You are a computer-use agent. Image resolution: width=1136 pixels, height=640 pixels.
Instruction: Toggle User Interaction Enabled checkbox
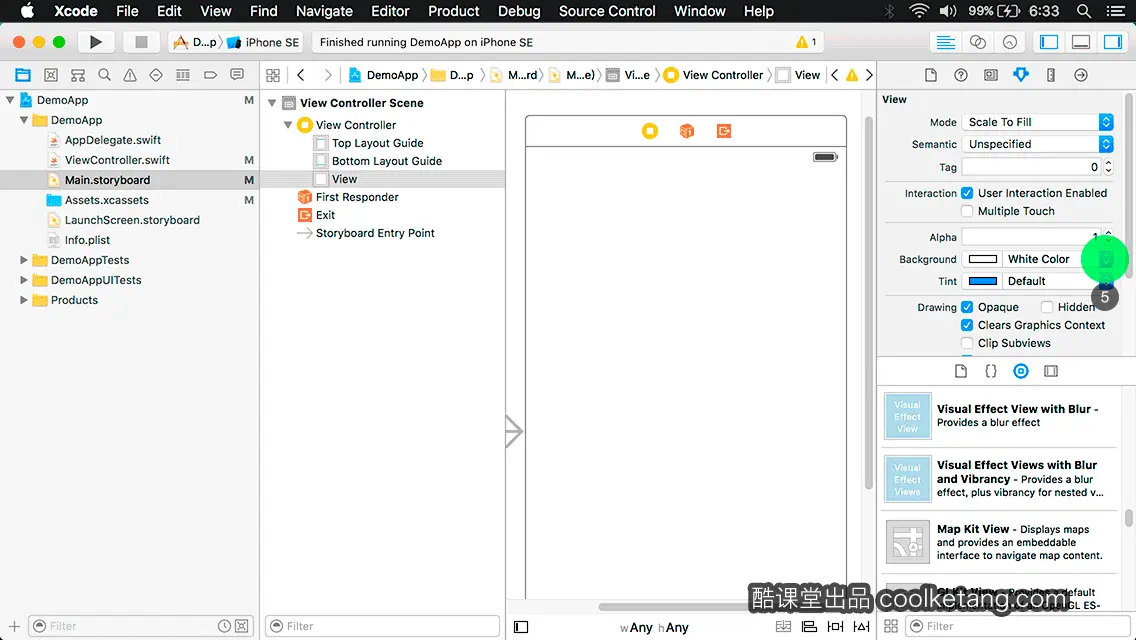(x=967, y=193)
